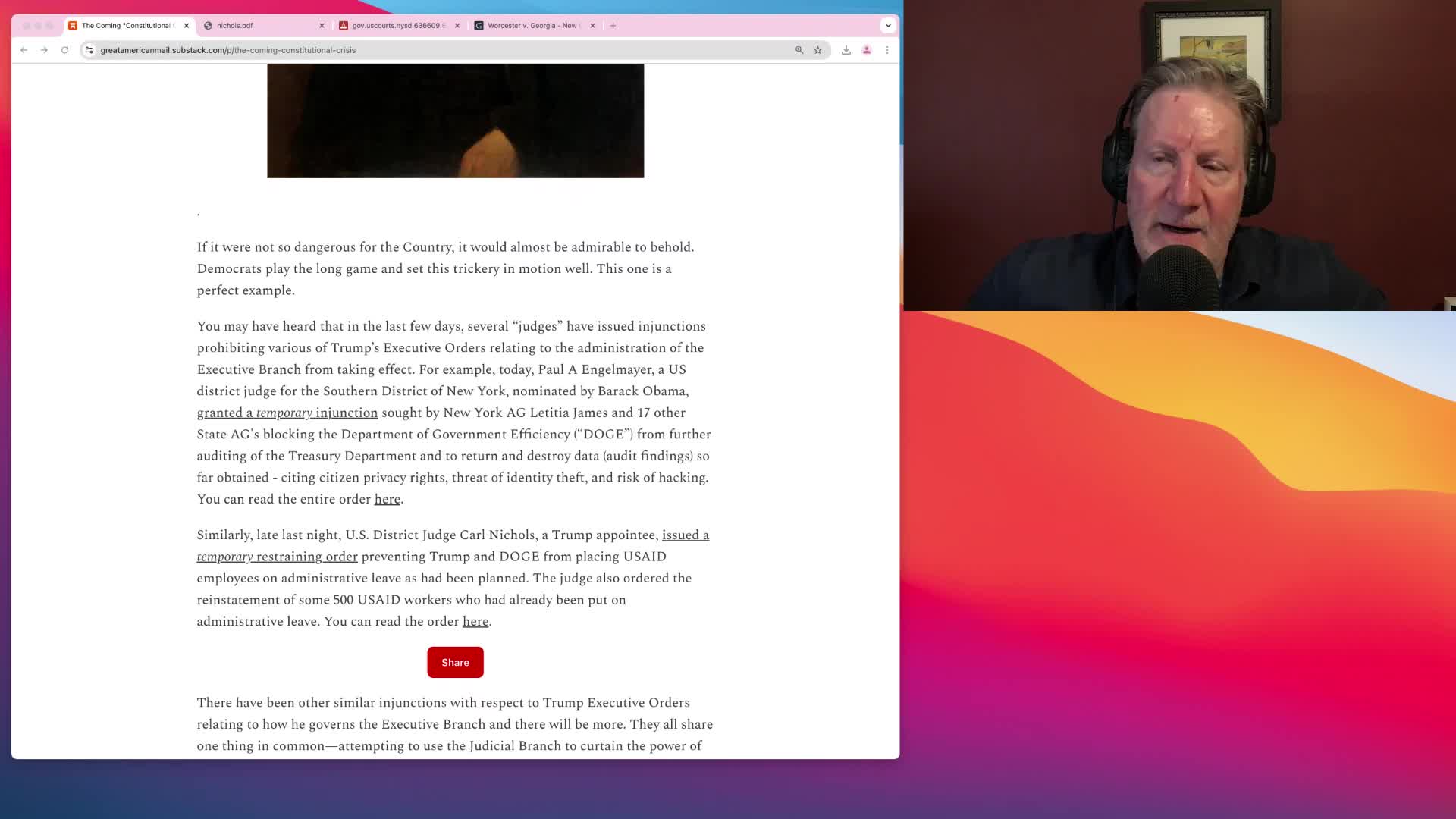Open the 'temporary restraining order' link text
The height and width of the screenshot is (819, 1456).
pyautogui.click(x=277, y=557)
